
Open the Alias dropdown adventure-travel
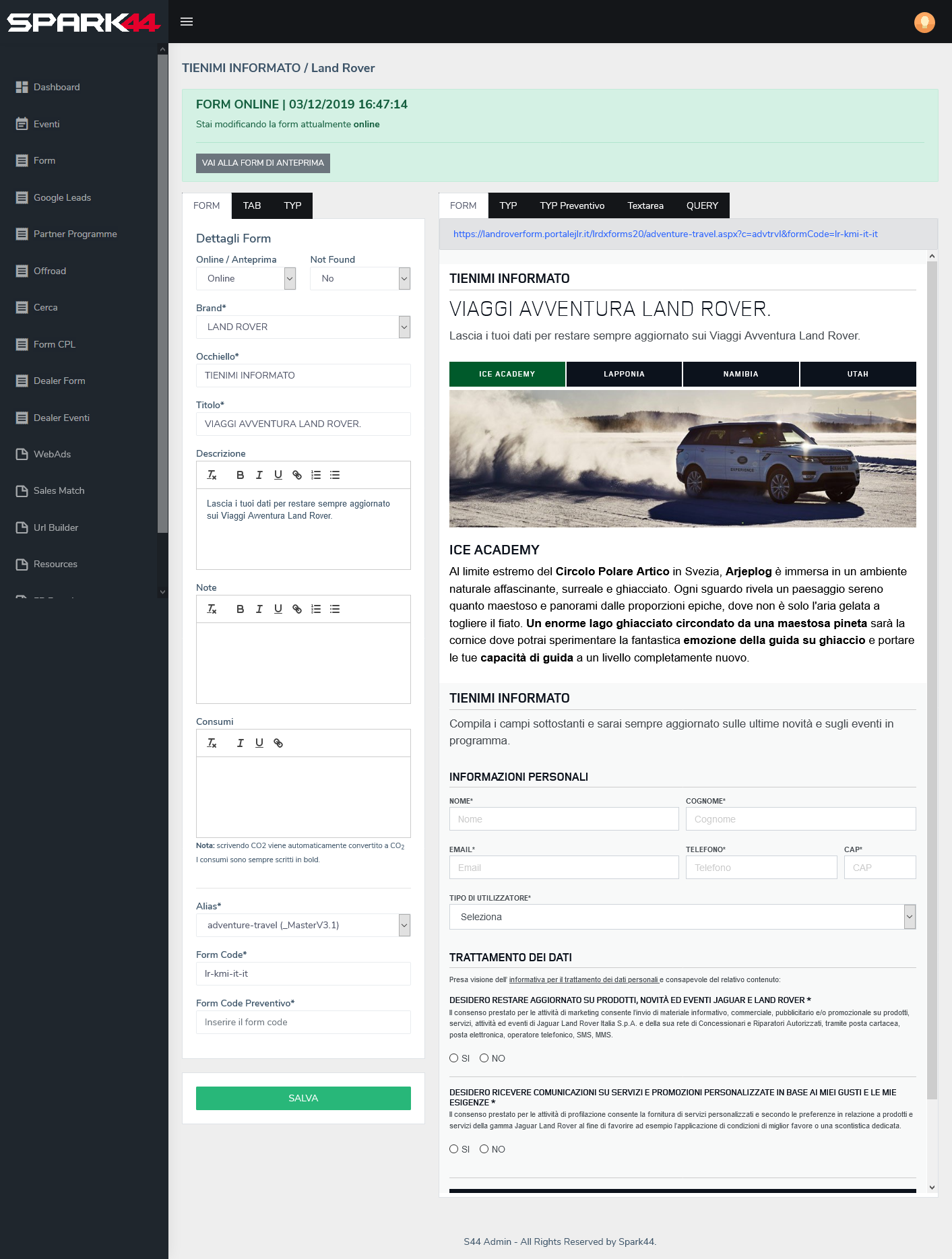[303, 925]
